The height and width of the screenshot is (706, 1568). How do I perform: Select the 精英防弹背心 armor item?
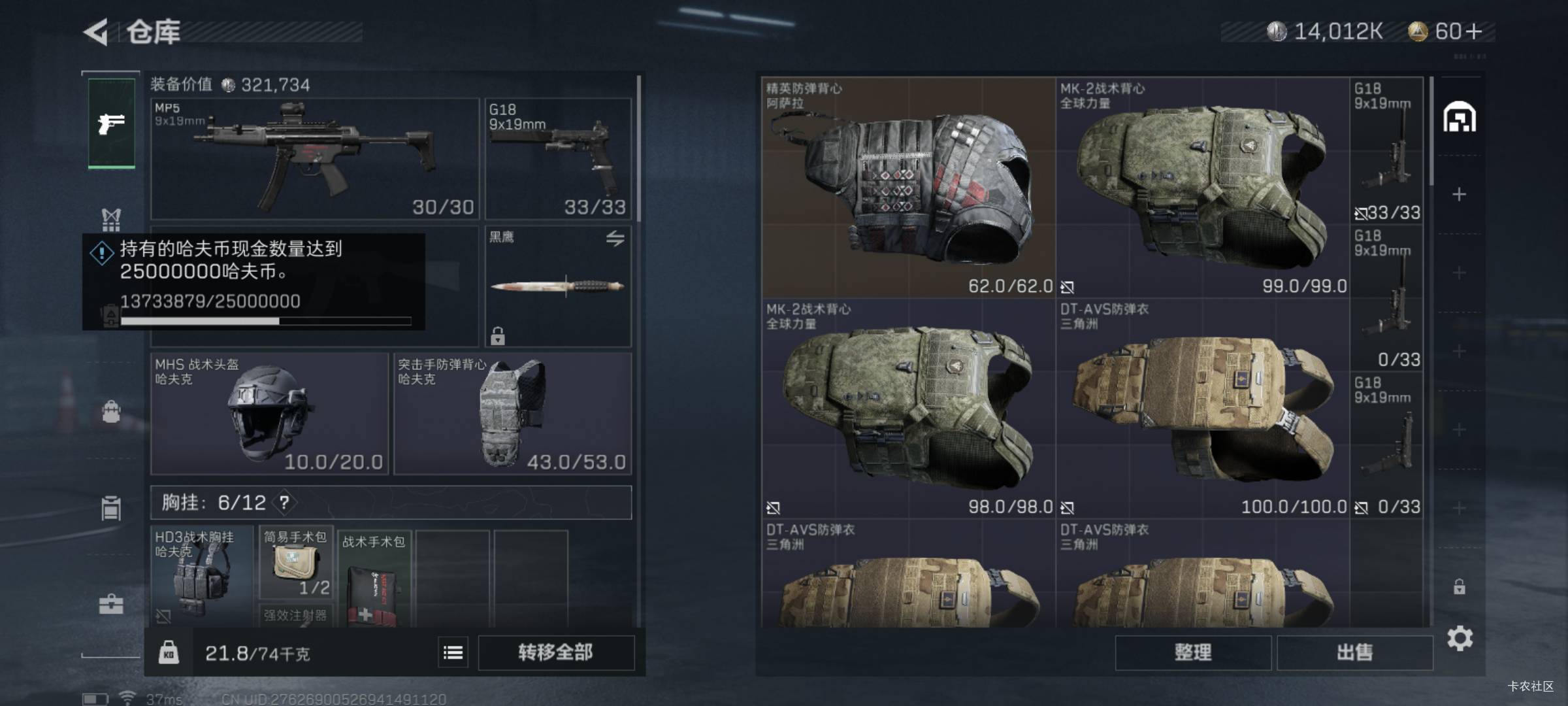(908, 188)
